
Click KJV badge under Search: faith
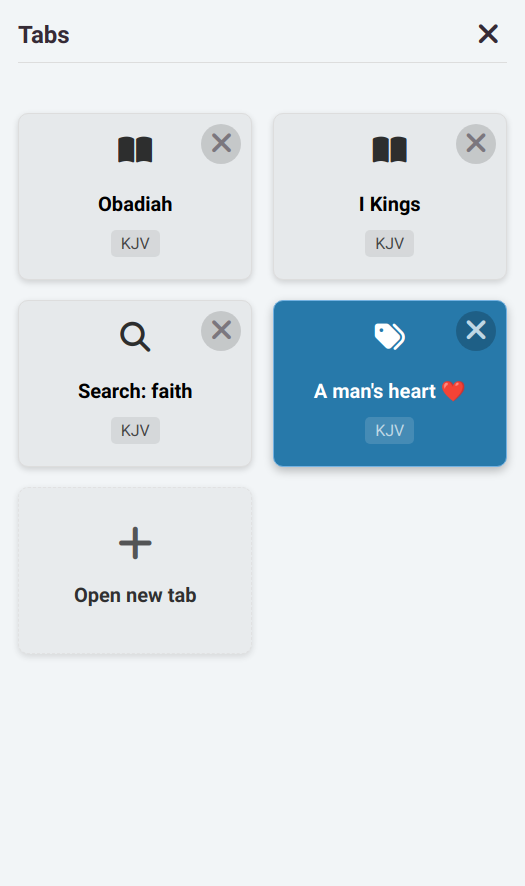135,431
